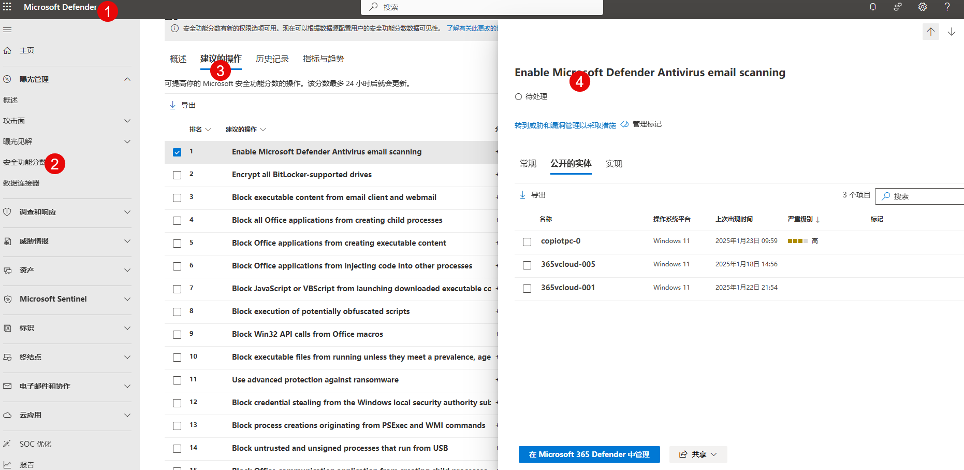
Task: Open Data connectors (数据连接器) in the sidebar
Action: [x=22, y=183]
